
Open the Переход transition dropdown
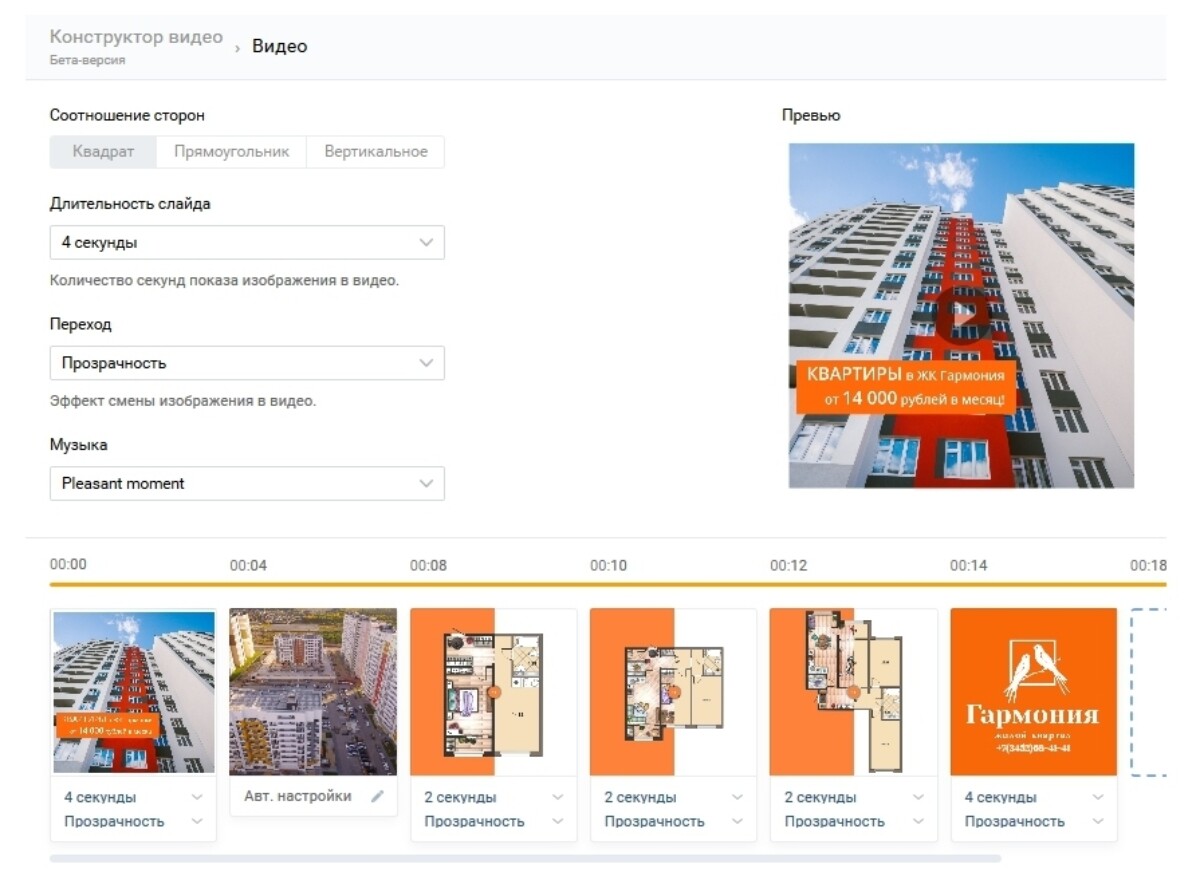coord(247,363)
